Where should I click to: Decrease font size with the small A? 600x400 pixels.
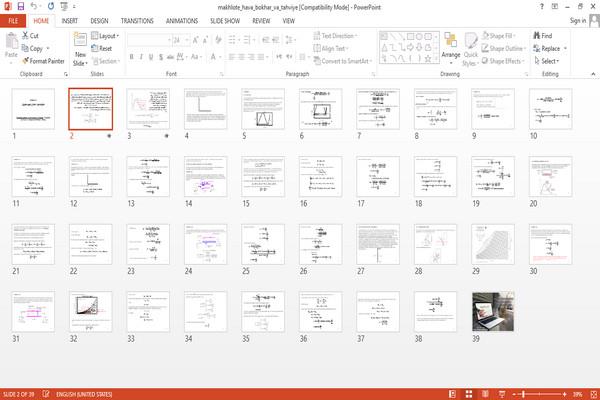(x=205, y=40)
